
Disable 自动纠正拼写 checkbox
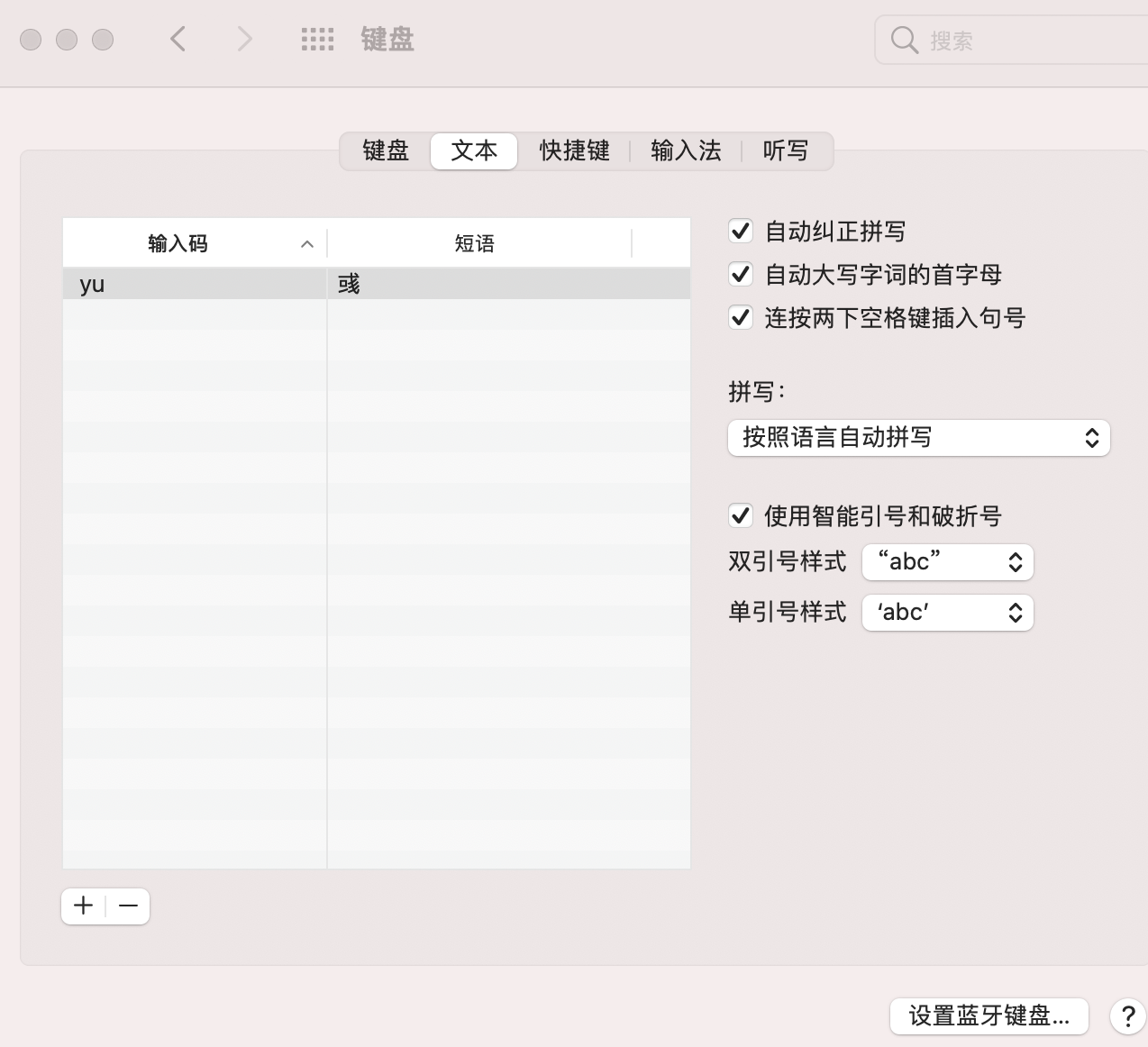[x=741, y=232]
